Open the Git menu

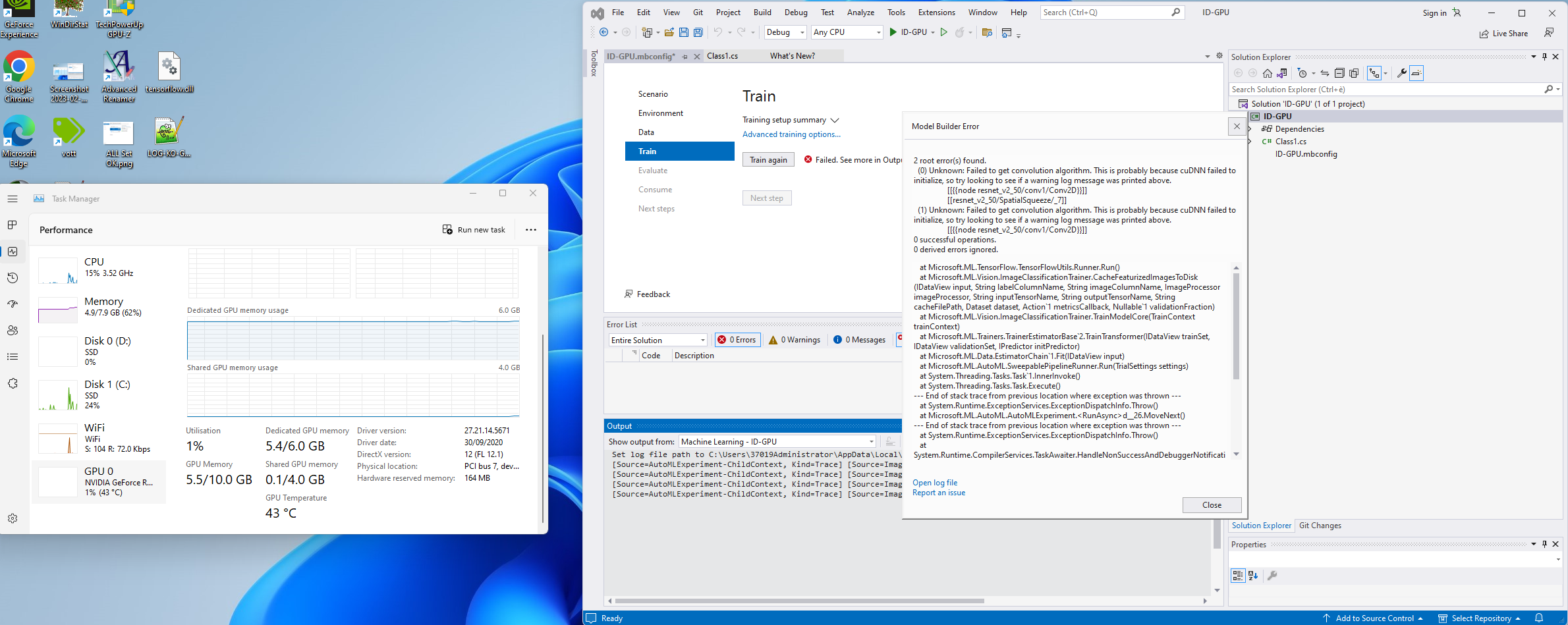[x=698, y=12]
